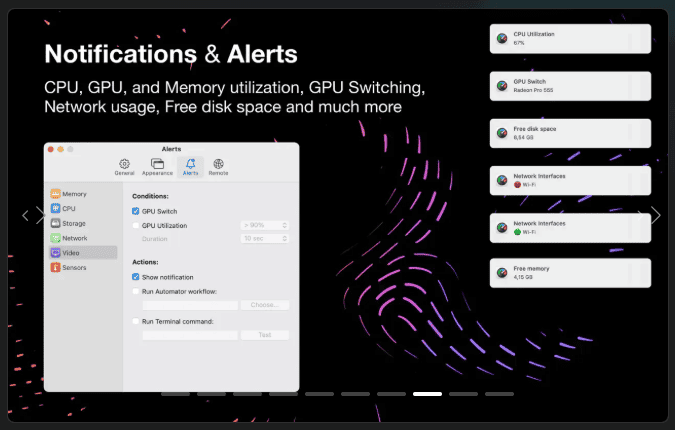Jump to the last slide indicator dash

coord(499,394)
